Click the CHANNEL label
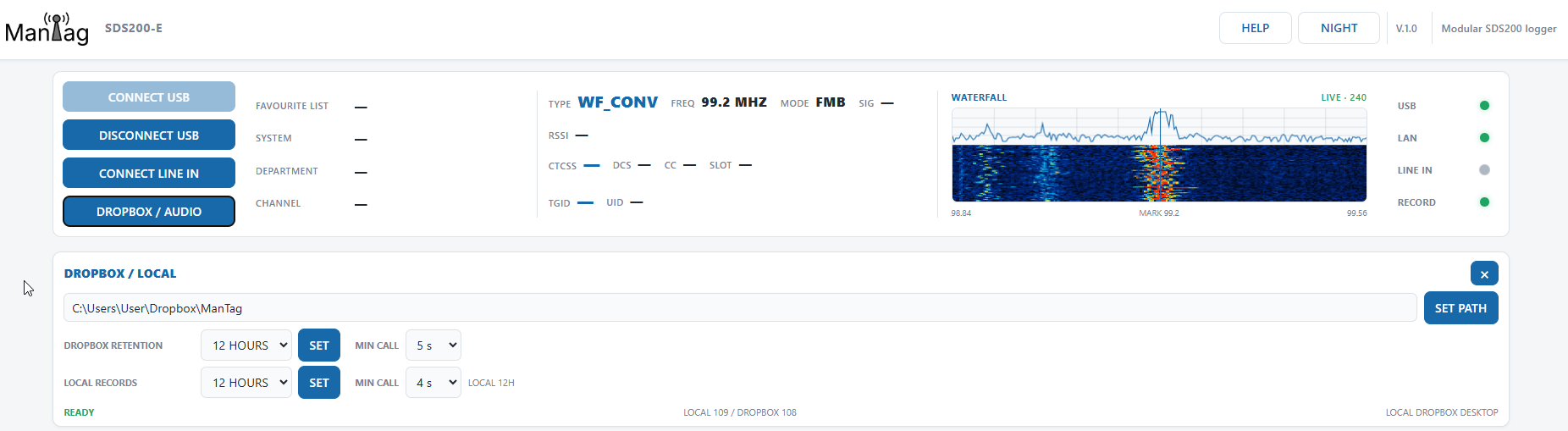Viewport: 1568px width, 431px height. click(279, 203)
